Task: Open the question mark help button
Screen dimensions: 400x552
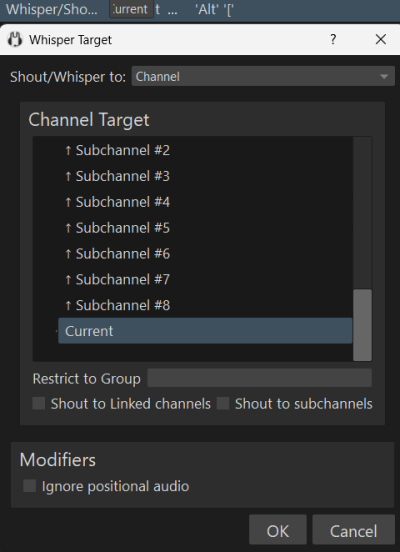Action: (333, 39)
